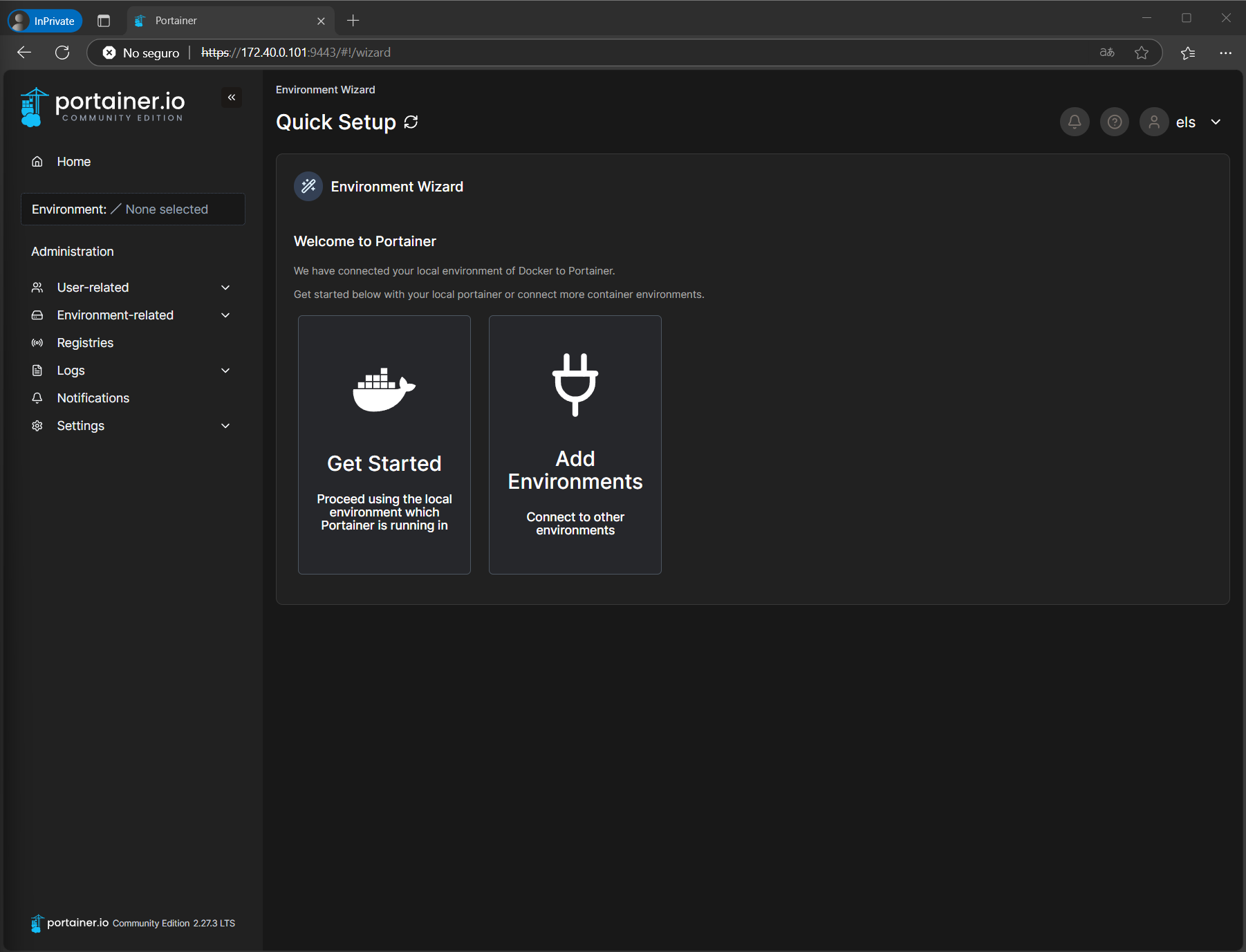The width and height of the screenshot is (1246, 952).
Task: Expand the Environment-related chevron
Action: click(225, 315)
